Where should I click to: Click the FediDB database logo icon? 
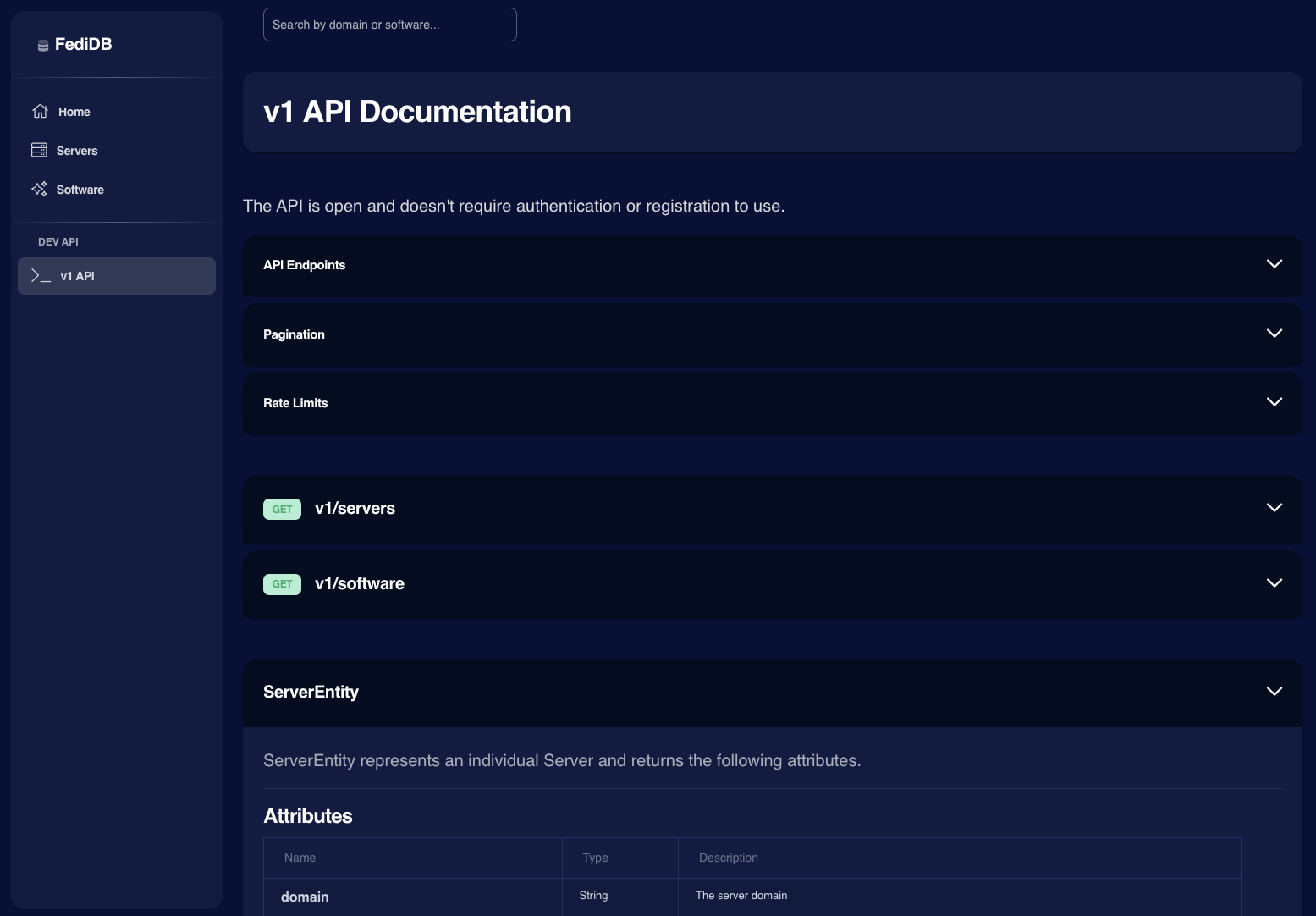(x=42, y=46)
